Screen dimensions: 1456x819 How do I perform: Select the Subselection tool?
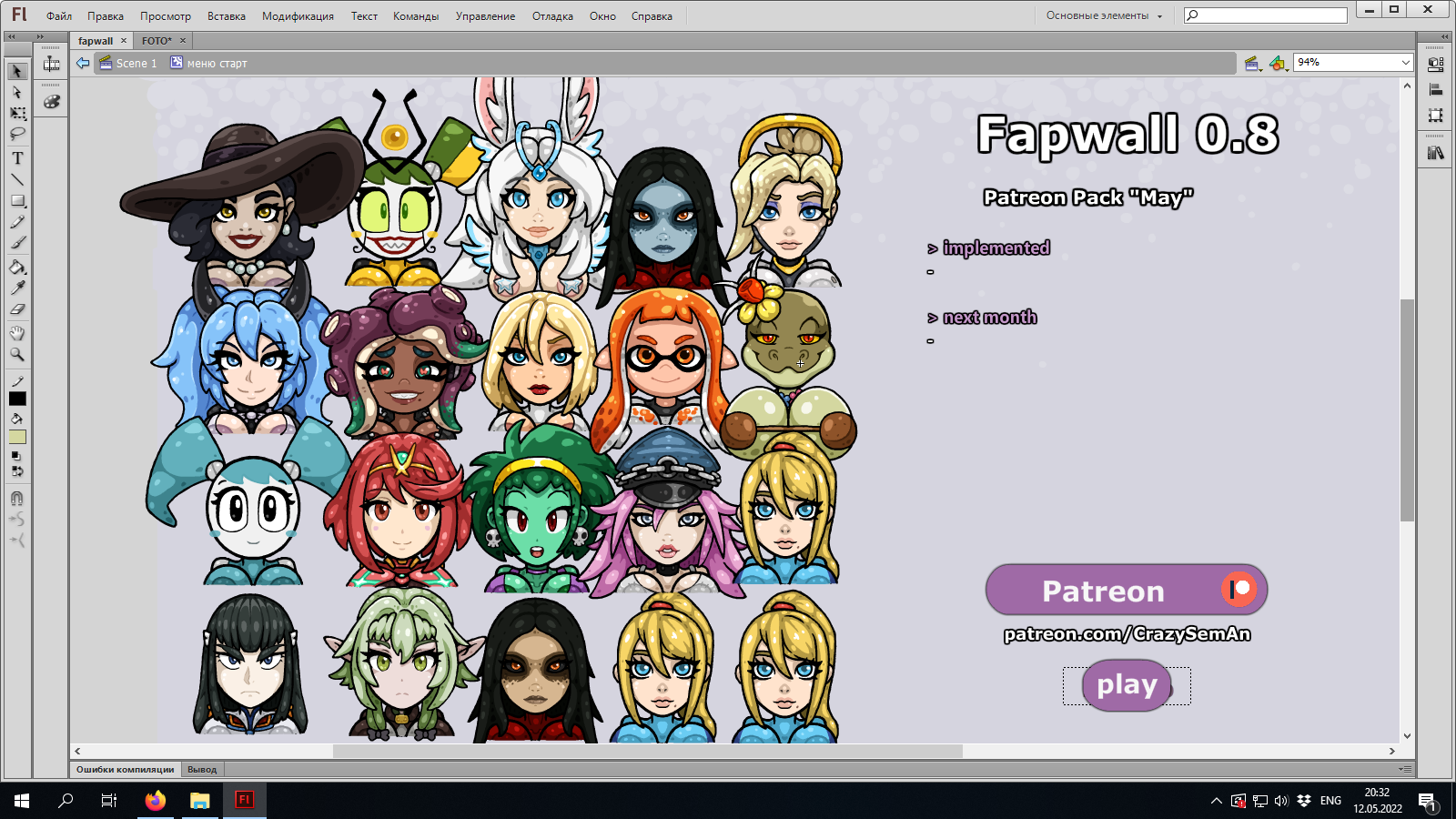click(17, 92)
